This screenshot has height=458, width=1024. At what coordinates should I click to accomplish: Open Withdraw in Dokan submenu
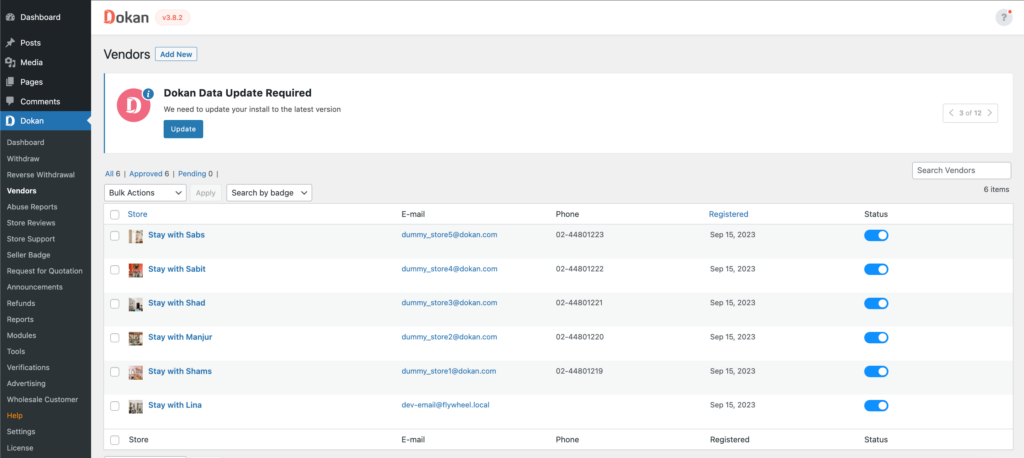23,159
